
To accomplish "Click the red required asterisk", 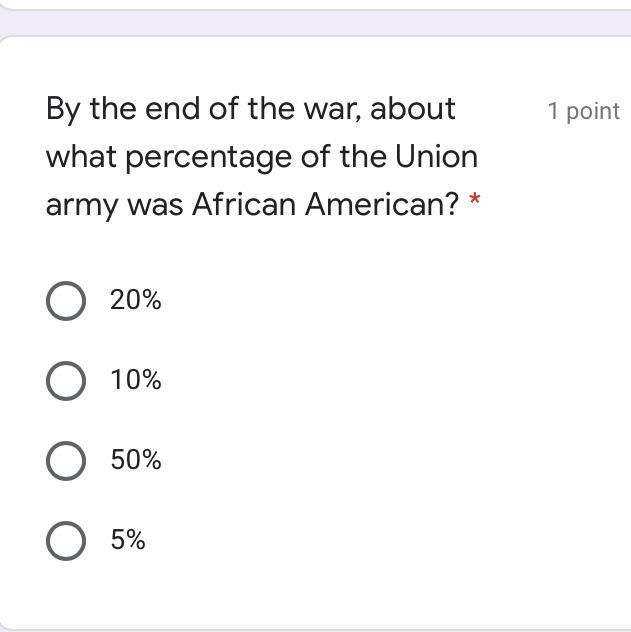I will click(475, 203).
